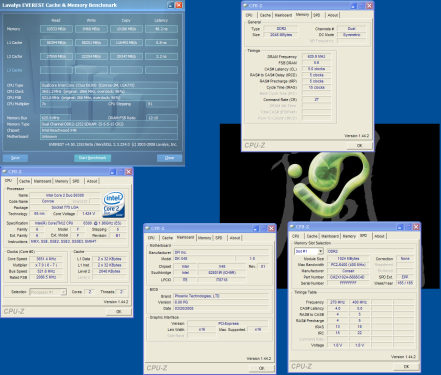Click the DRAM Frequency value in Memory window
Image resolution: width=441 pixels, height=375 pixels.
click(317, 57)
